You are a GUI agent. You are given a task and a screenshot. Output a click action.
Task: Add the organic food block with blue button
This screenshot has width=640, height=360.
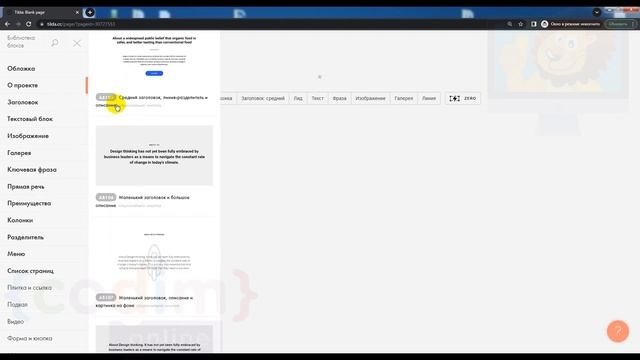(154, 57)
